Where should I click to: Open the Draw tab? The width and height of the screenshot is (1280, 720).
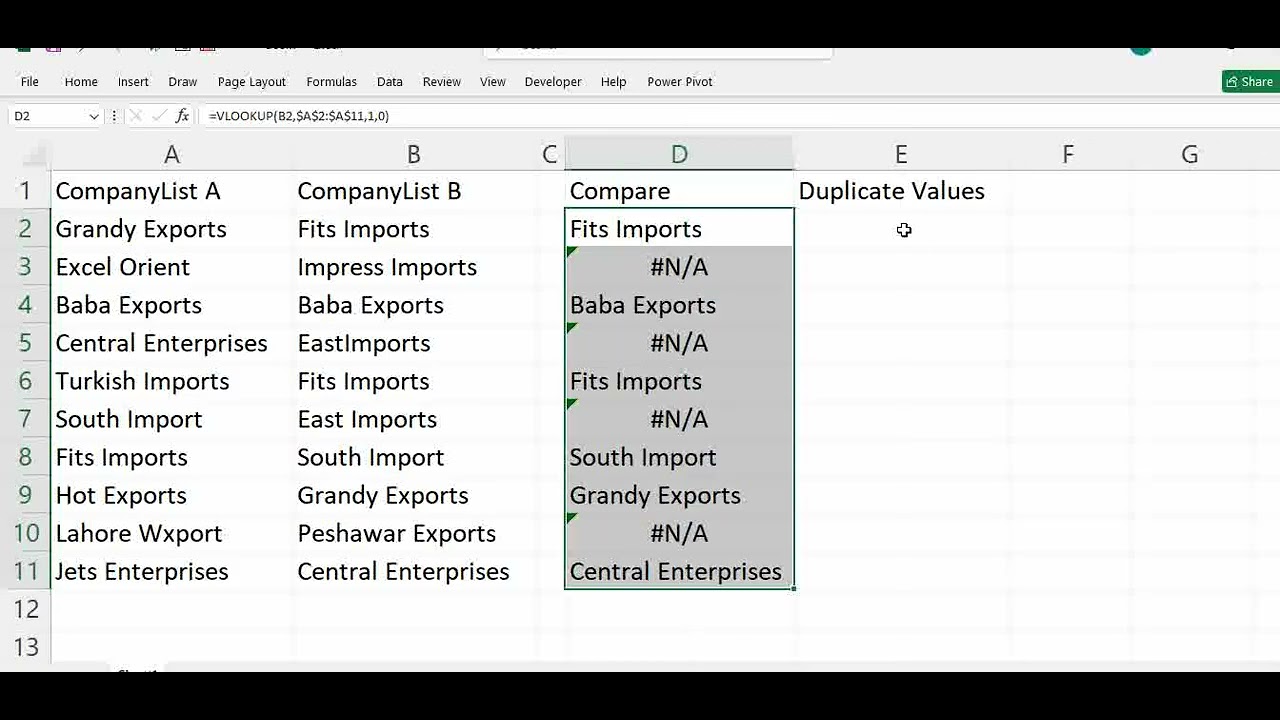183,82
